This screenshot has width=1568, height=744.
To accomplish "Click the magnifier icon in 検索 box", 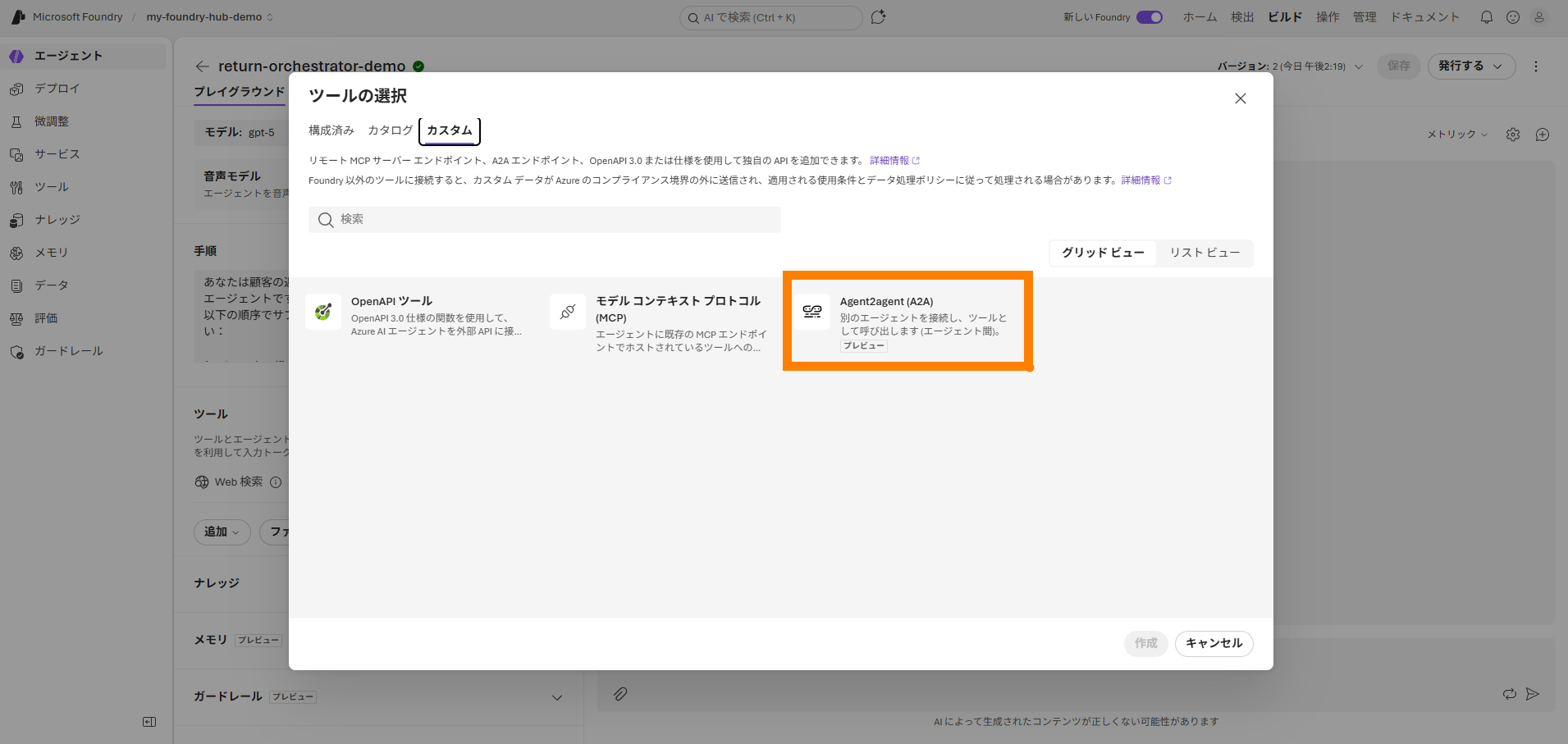I will (x=326, y=220).
